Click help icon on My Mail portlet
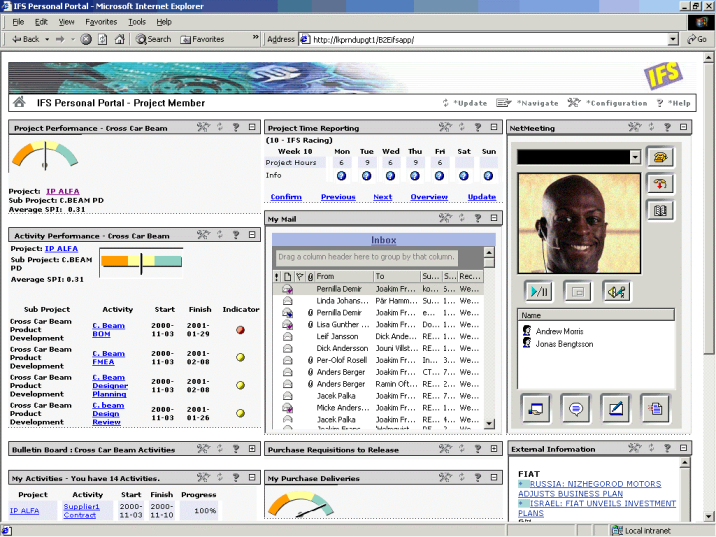This screenshot has width=716, height=537. [478, 218]
